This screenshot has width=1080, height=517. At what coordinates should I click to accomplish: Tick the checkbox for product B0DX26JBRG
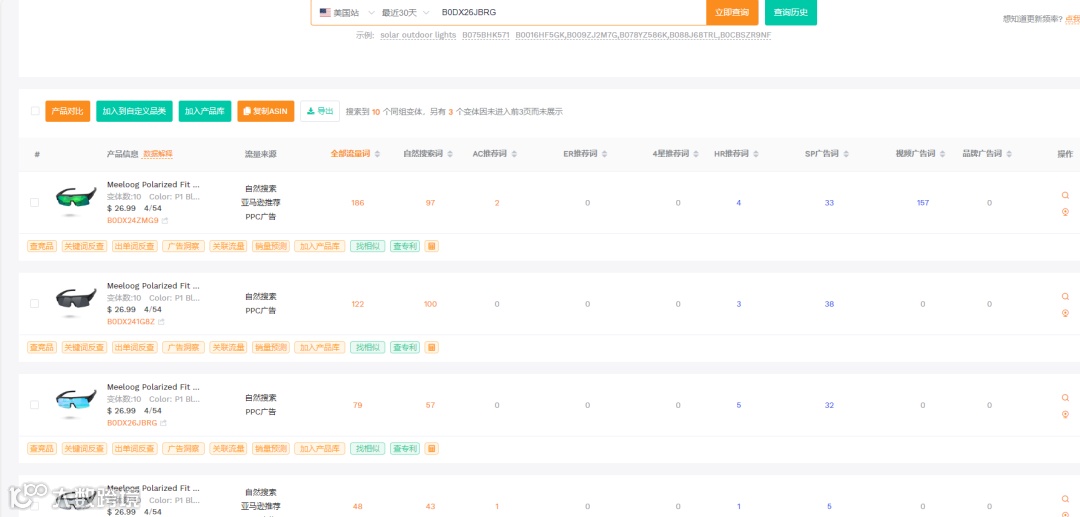coord(34,405)
